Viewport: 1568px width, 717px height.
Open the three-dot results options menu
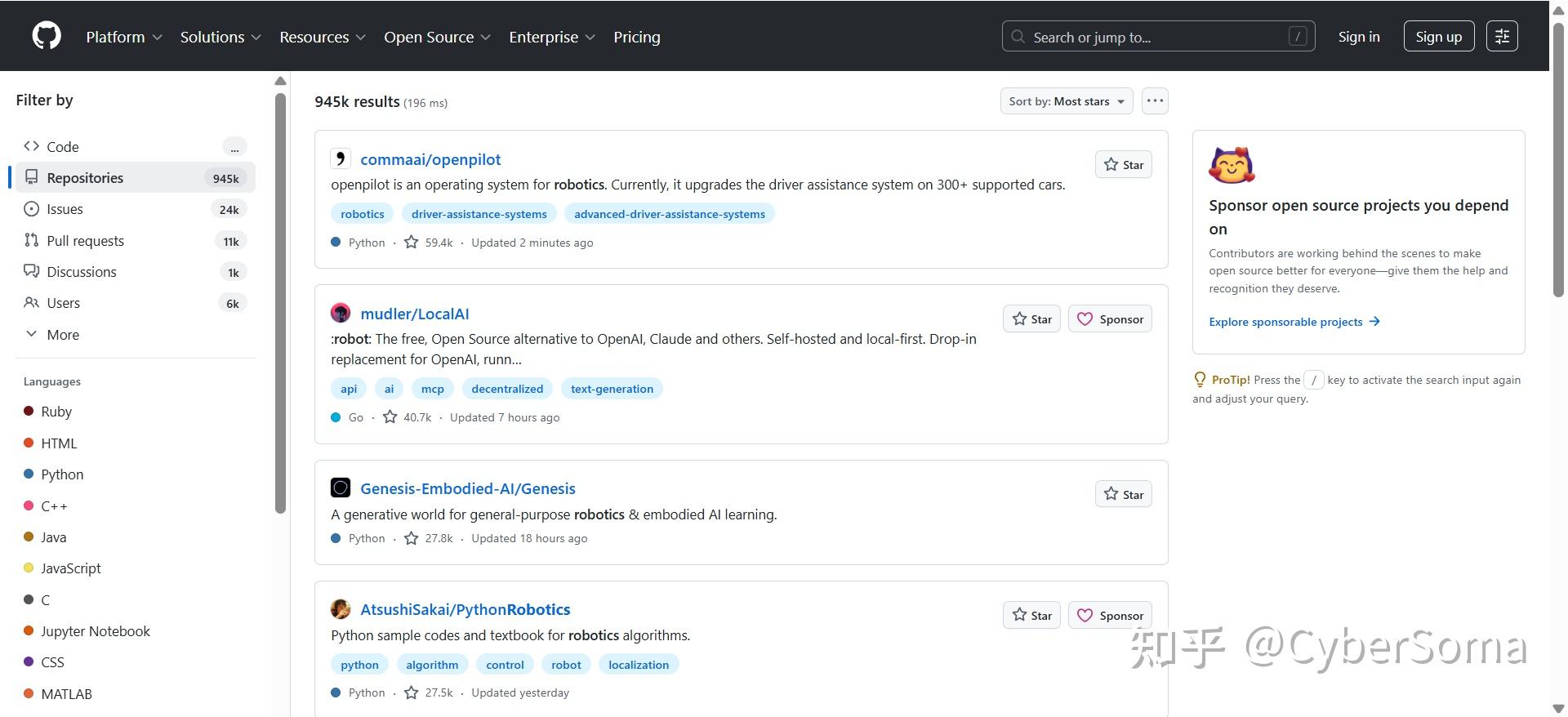[1154, 101]
